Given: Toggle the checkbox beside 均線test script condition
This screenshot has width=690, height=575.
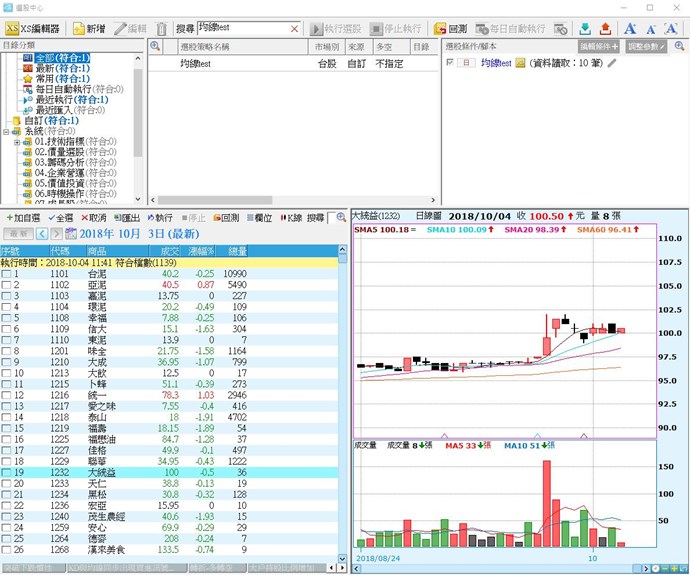Looking at the screenshot, I should pyautogui.click(x=451, y=63).
